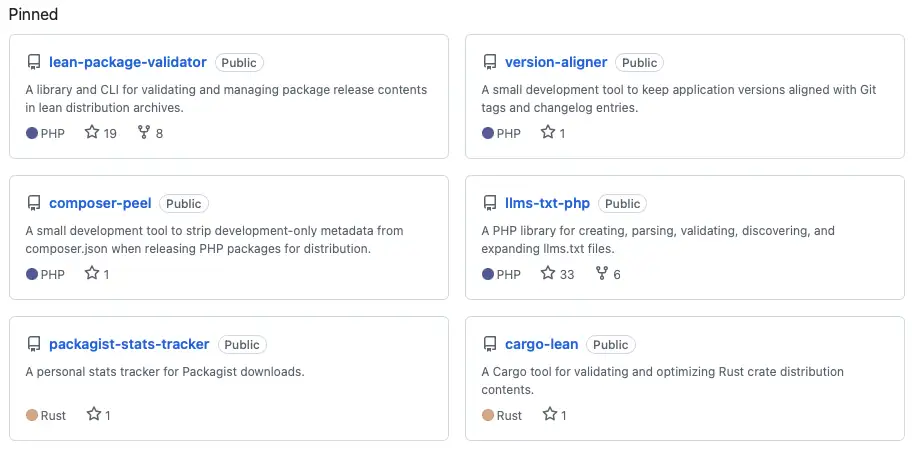This screenshot has width=914, height=450.
Task: Click Public badge on version-aligner
Action: coord(639,62)
